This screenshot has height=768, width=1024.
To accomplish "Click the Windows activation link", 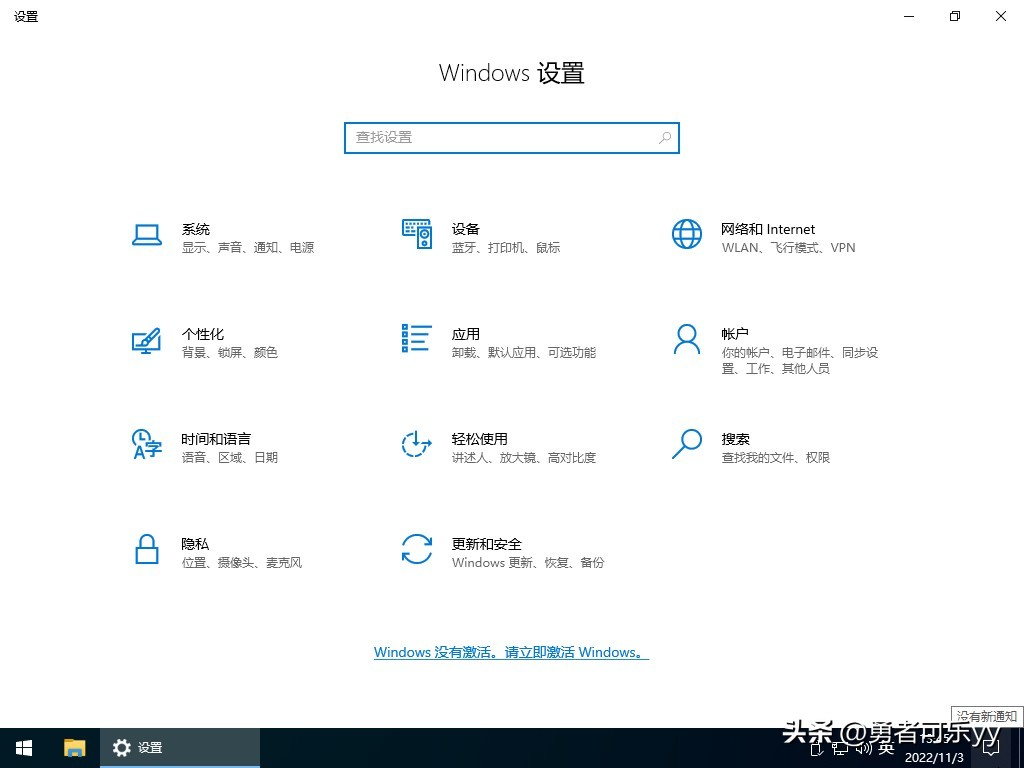I will (x=511, y=652).
